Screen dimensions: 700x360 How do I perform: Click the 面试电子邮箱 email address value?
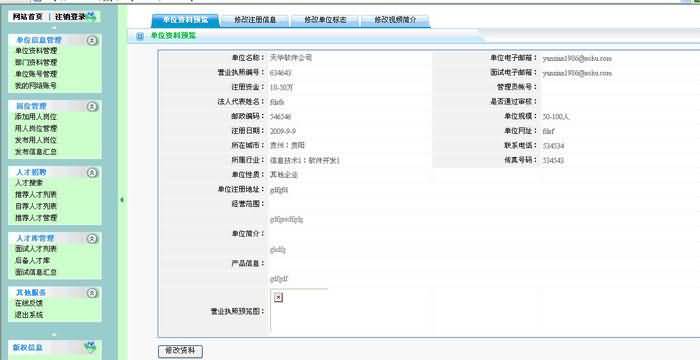coord(577,73)
